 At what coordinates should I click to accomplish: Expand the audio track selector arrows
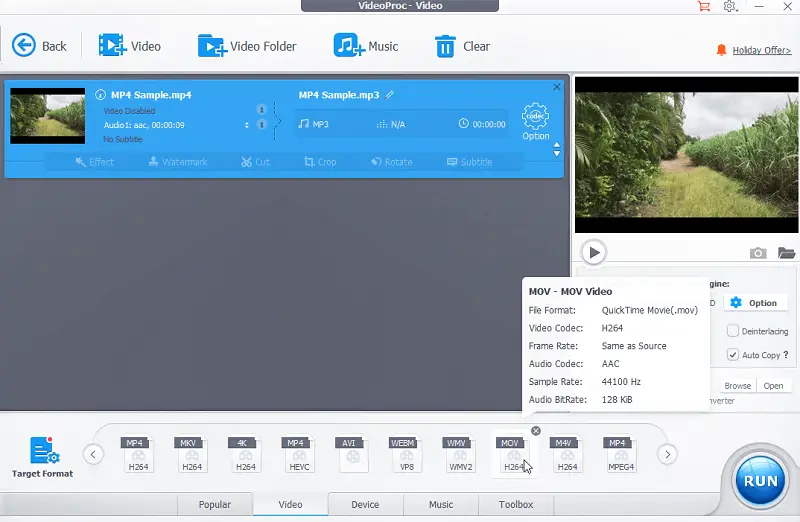(247, 125)
